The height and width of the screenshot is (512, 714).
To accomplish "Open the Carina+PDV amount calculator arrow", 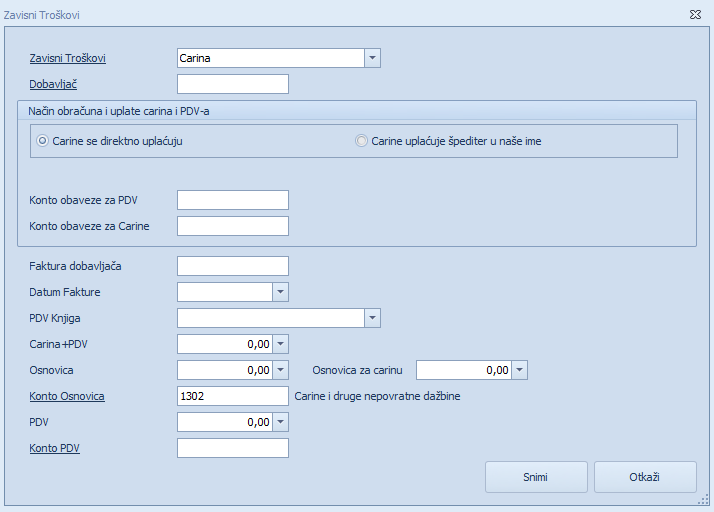I will tap(280, 344).
